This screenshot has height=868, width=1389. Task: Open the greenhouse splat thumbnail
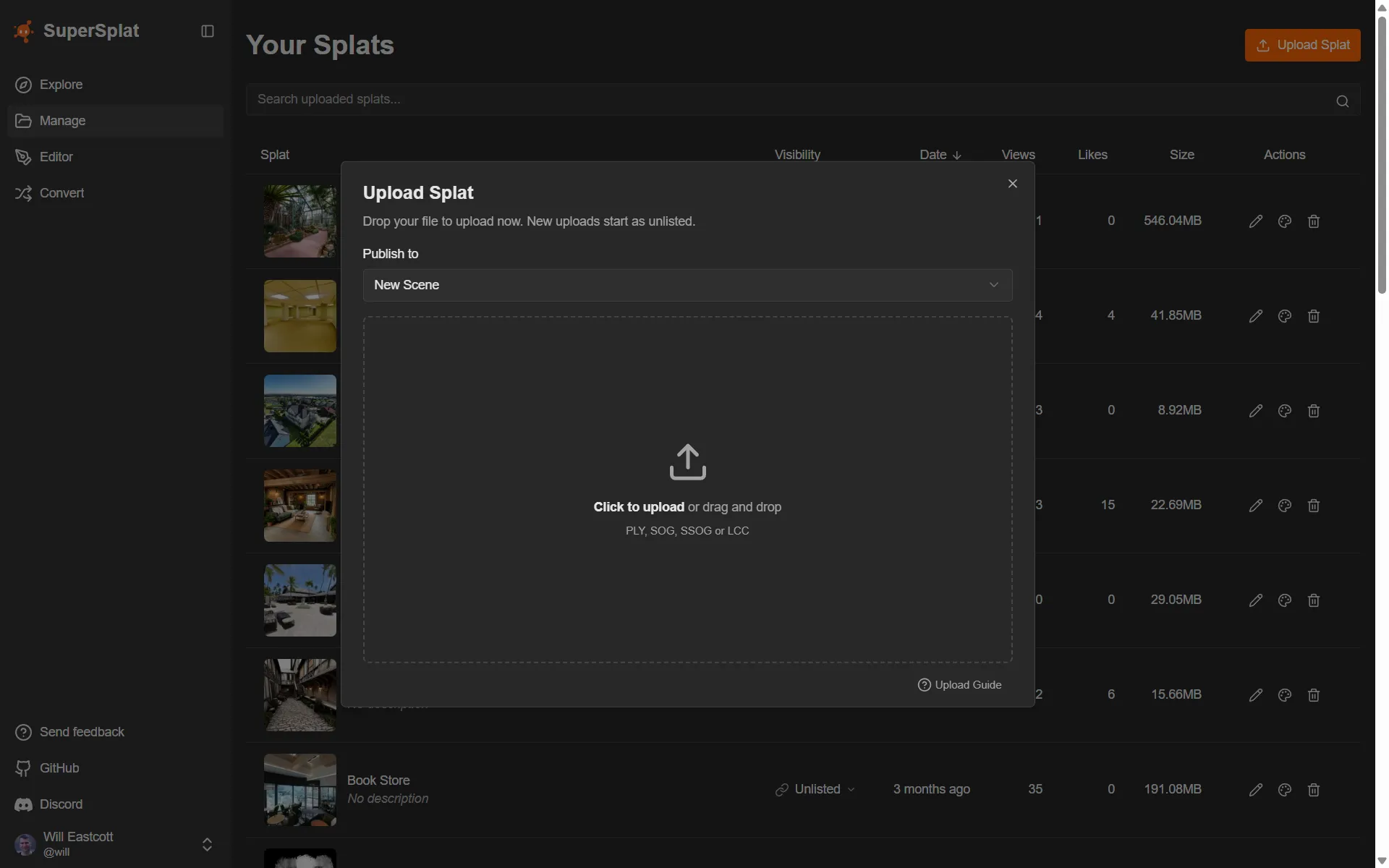[x=300, y=221]
